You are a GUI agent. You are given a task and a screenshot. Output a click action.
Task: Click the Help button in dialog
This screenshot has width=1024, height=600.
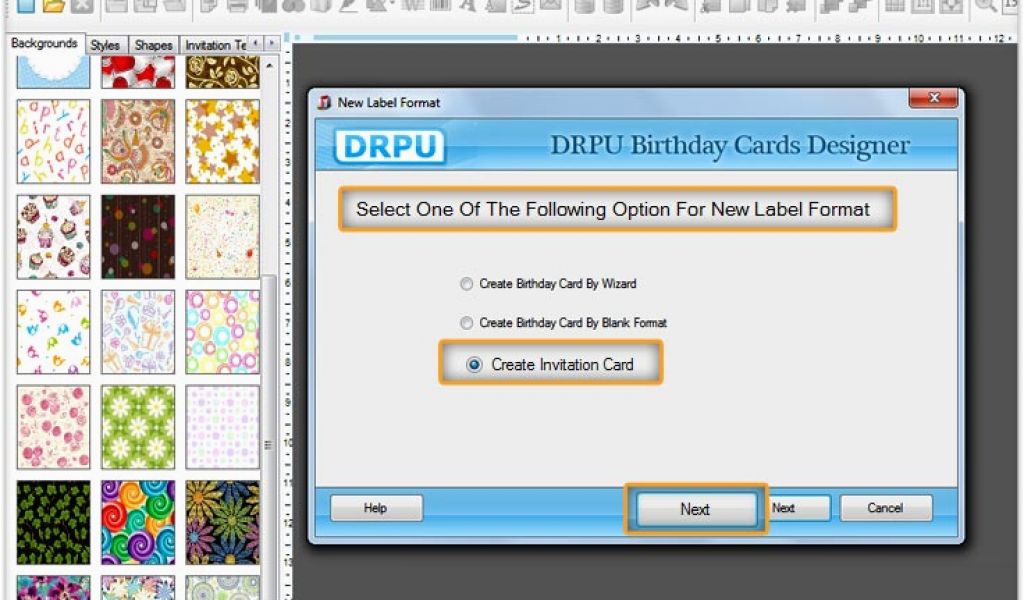376,508
